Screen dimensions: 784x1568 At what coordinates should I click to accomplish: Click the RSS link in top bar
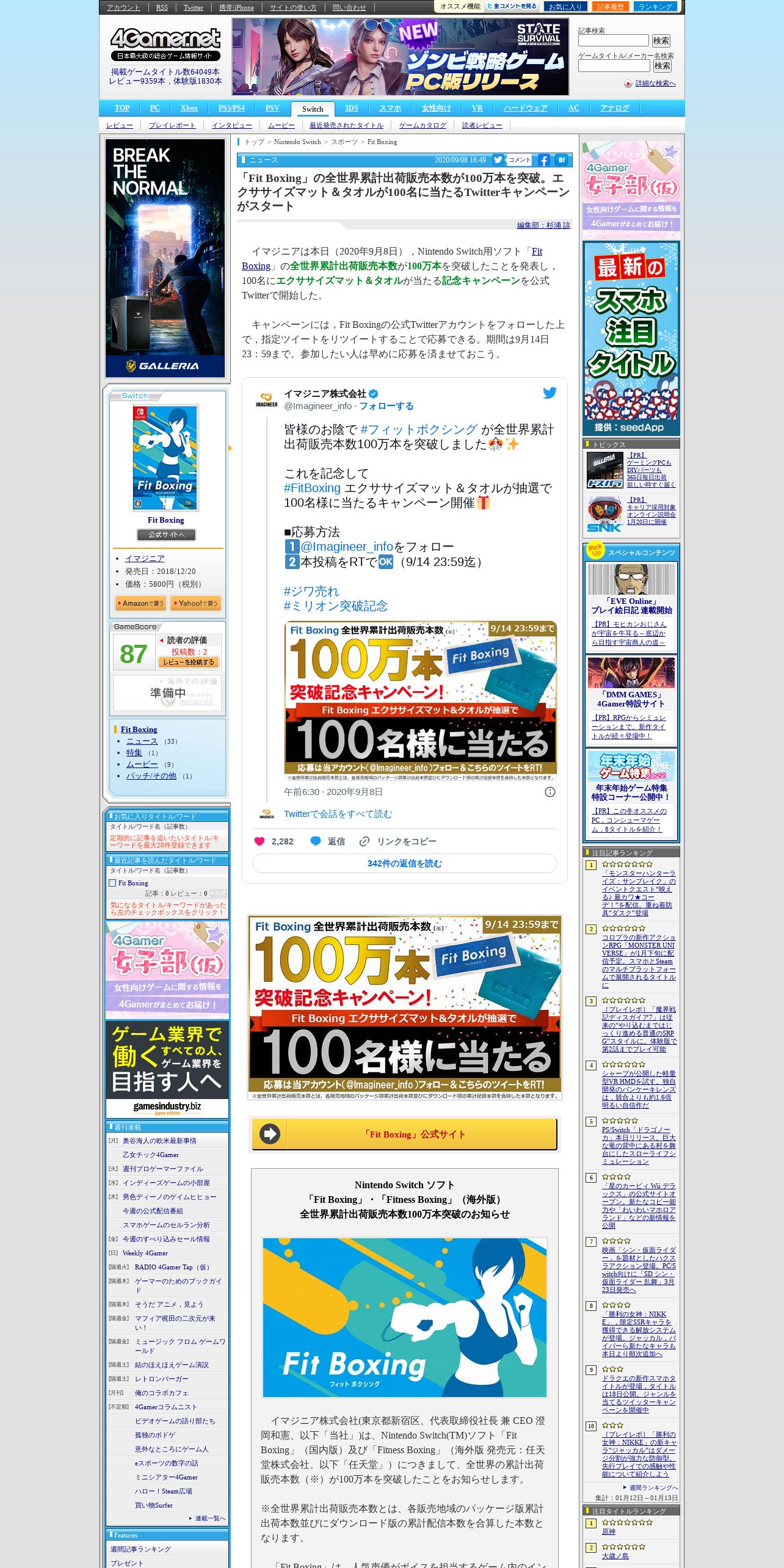click(x=162, y=7)
